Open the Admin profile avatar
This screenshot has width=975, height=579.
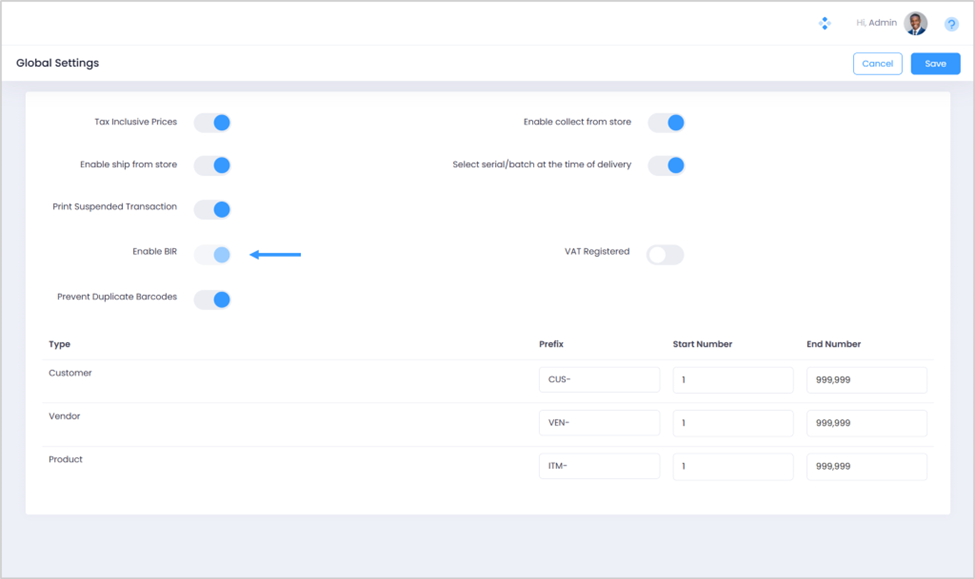click(x=915, y=23)
